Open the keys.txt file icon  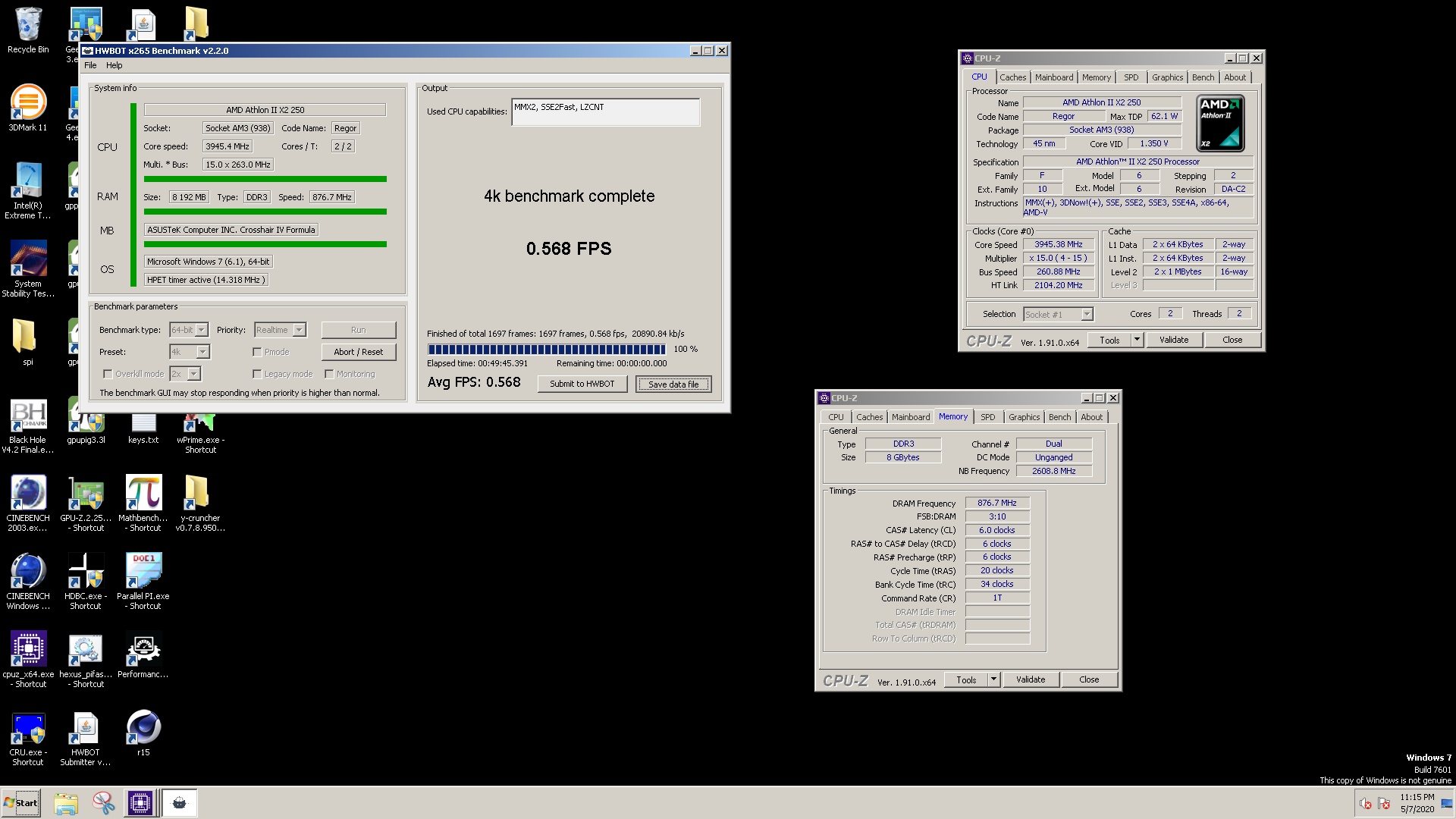coord(143,426)
